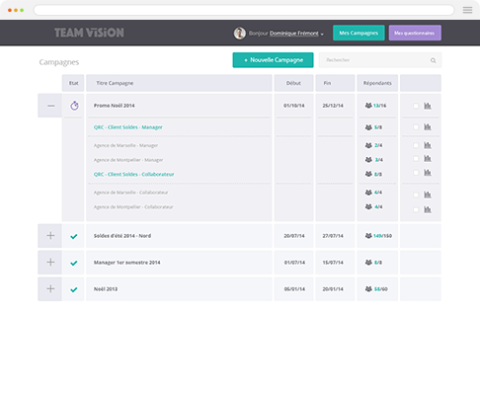Click Agence de Montpellier - Manager row text
Viewport: 480px width, 395px height.
pos(128,160)
